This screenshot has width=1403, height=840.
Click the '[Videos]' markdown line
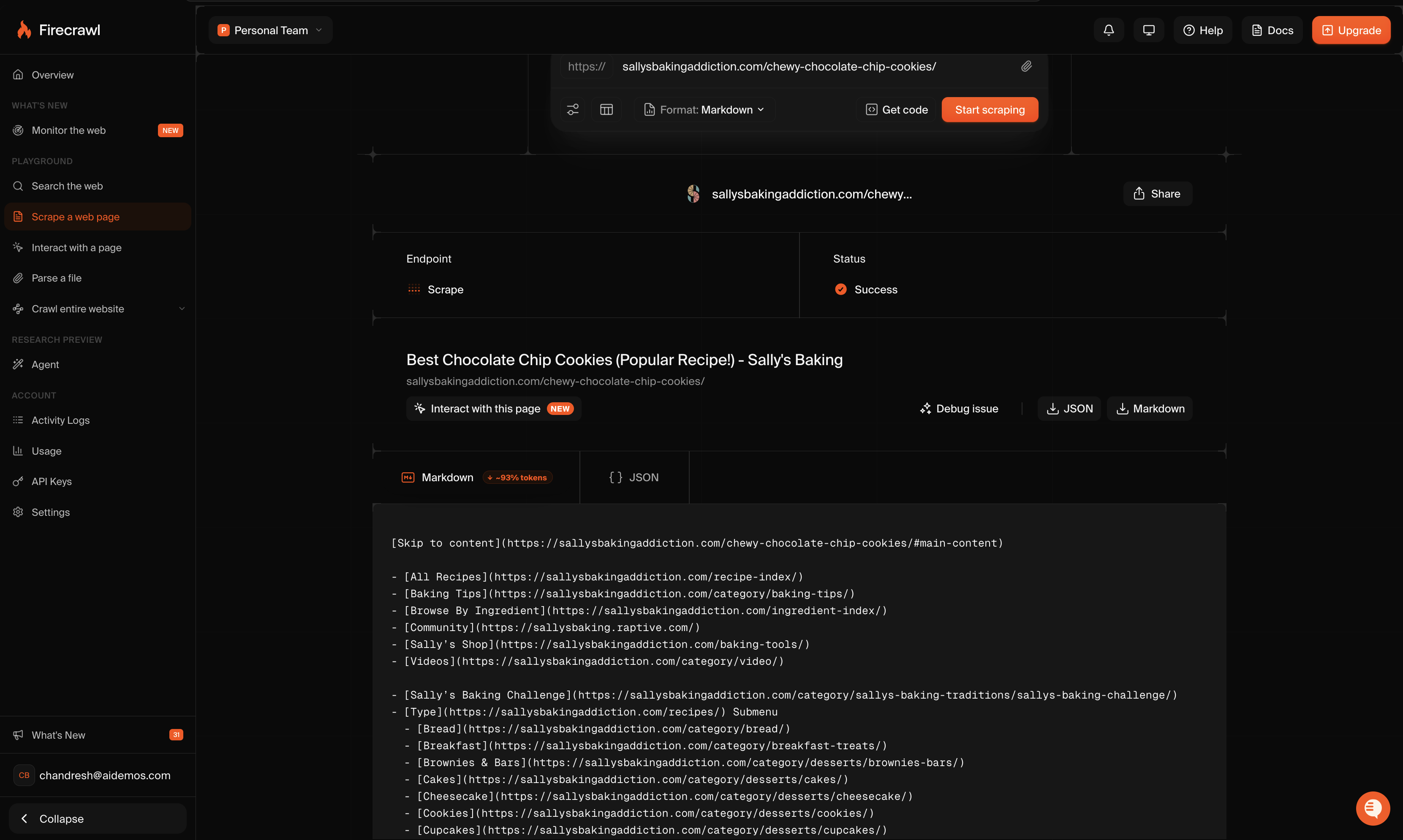[x=588, y=661]
